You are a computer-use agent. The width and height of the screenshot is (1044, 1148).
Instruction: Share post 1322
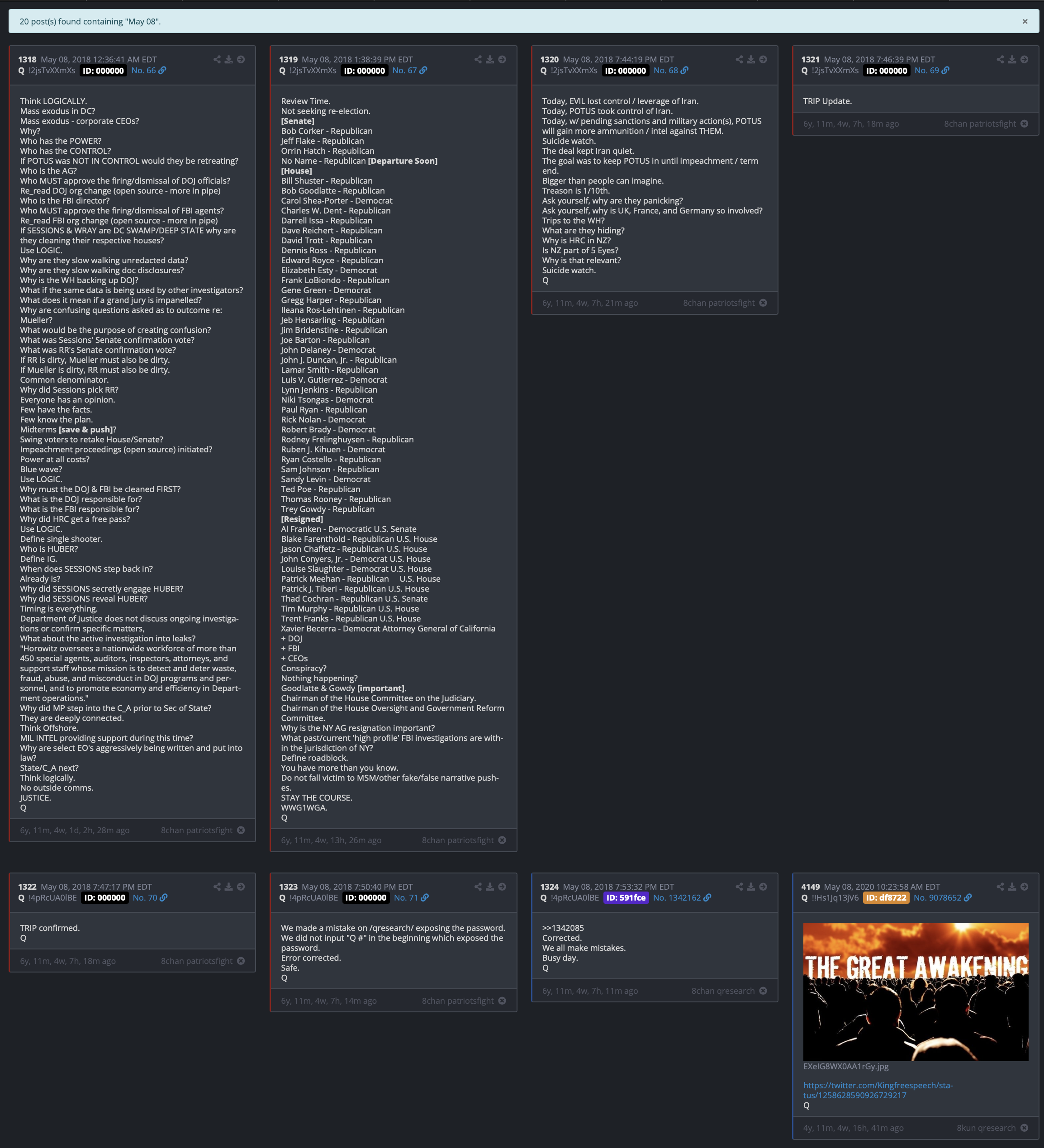tap(216, 887)
